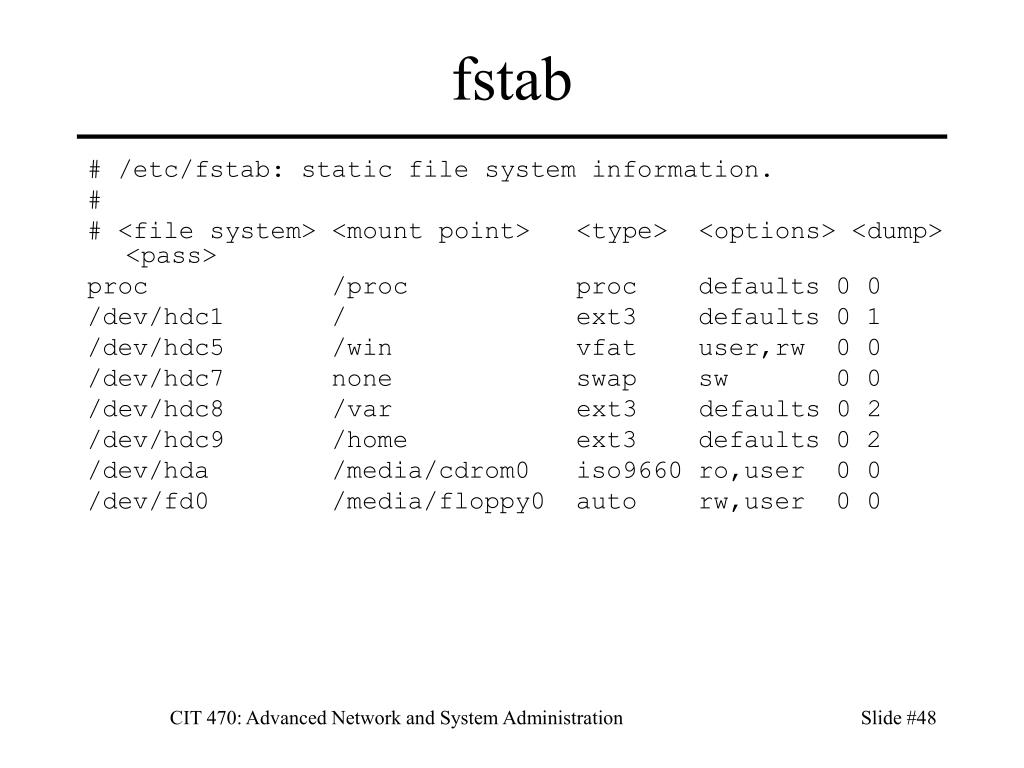Screen dimensions: 1024x768
Task: Click the swap type entry
Action: 606,379
